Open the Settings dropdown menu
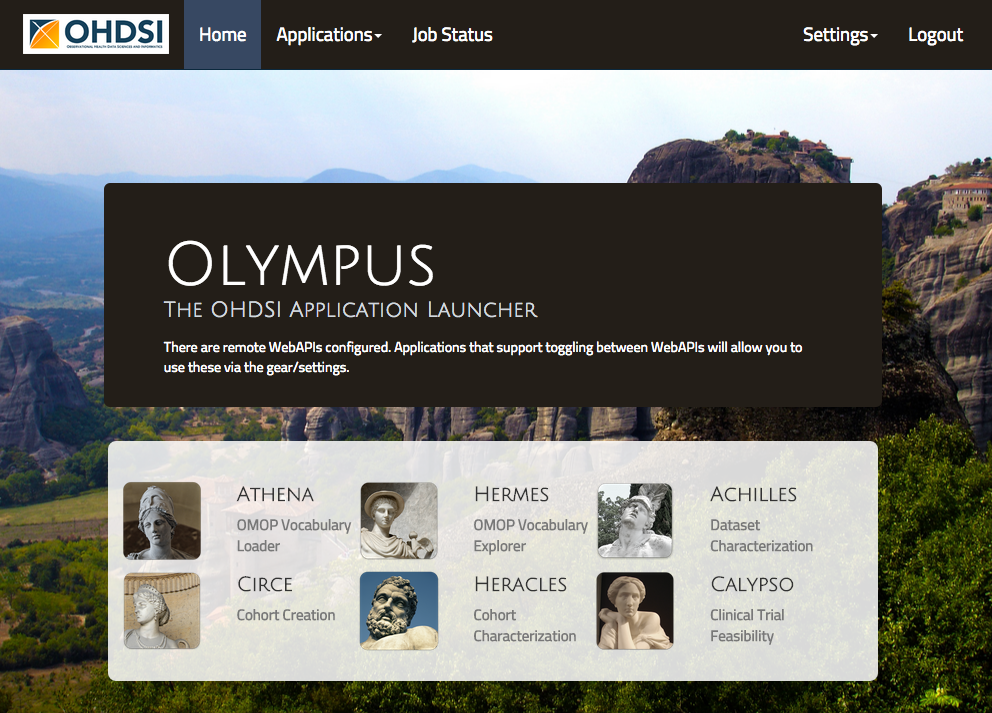The image size is (992, 713). [840, 35]
